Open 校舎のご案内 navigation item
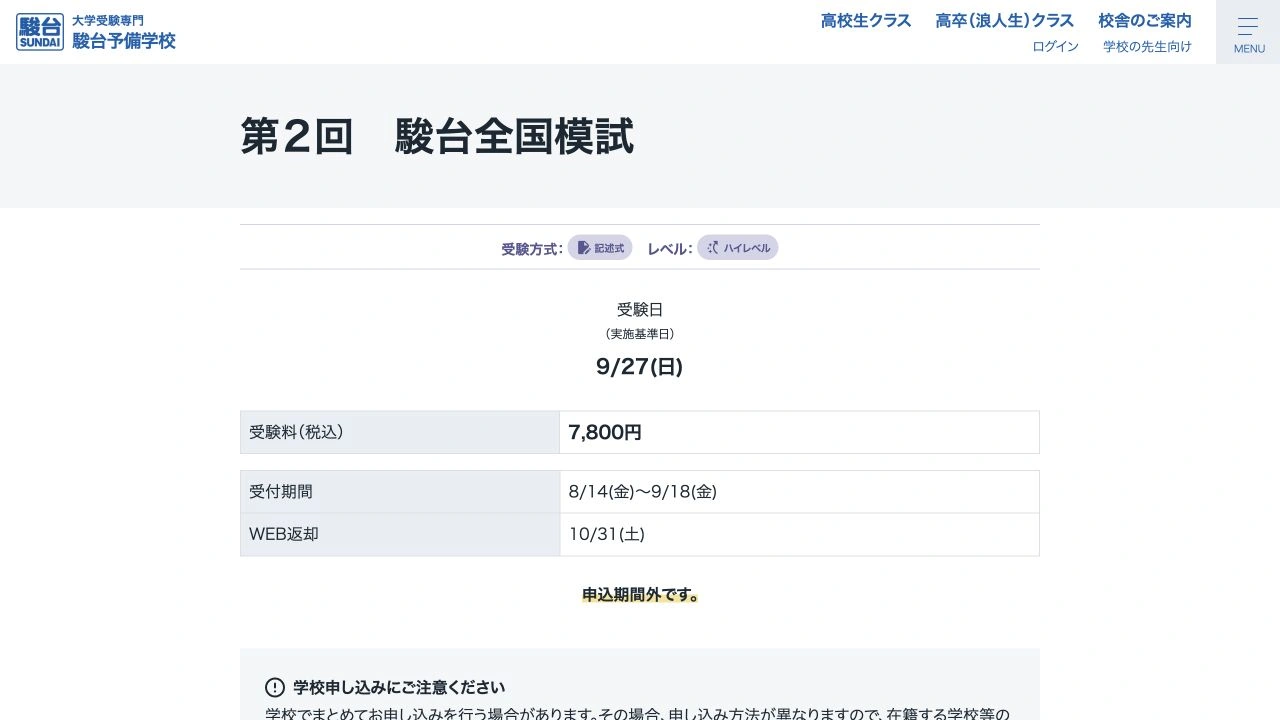The height and width of the screenshot is (720, 1280). pos(1145,20)
